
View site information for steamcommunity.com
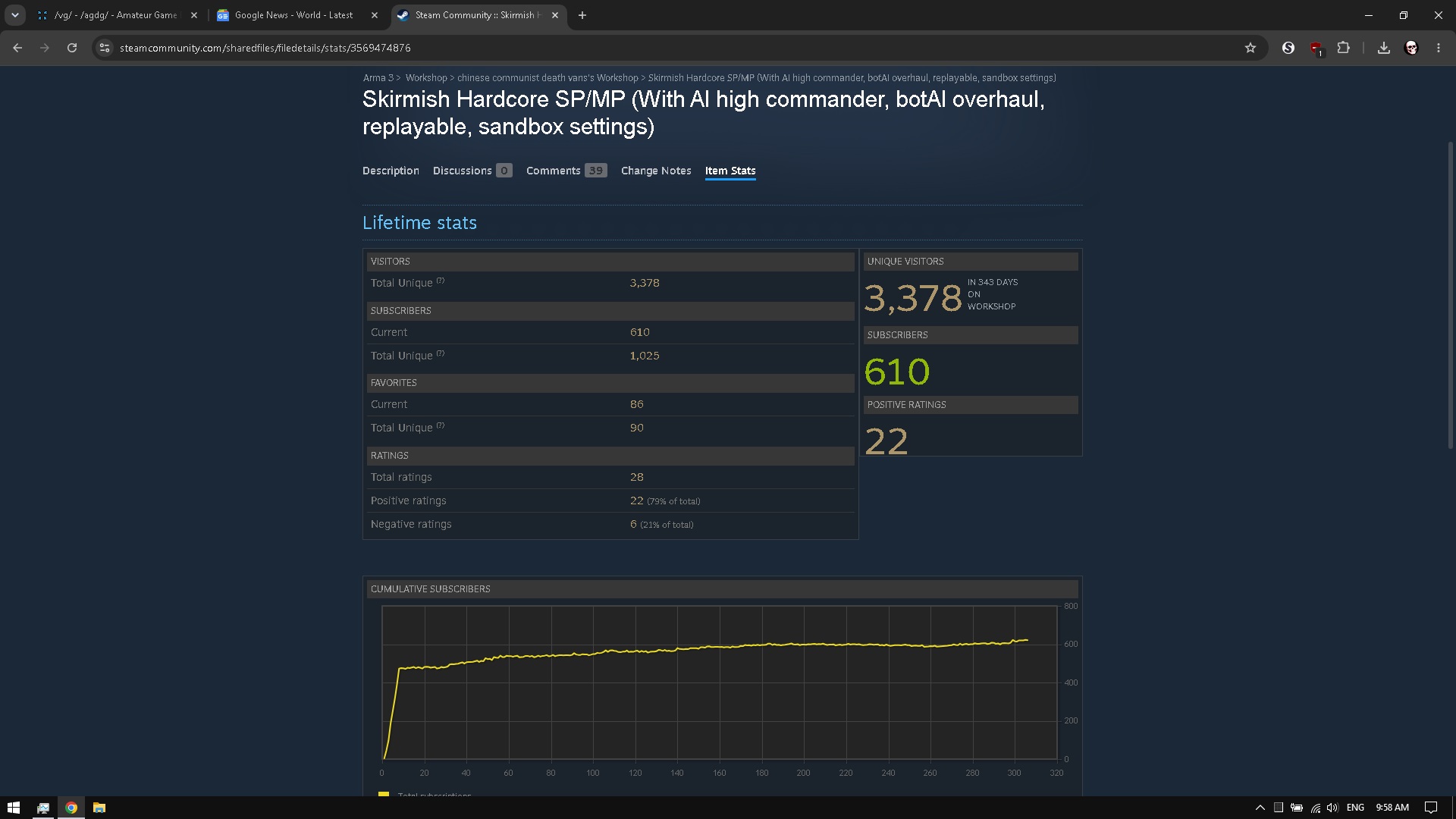[x=105, y=48]
